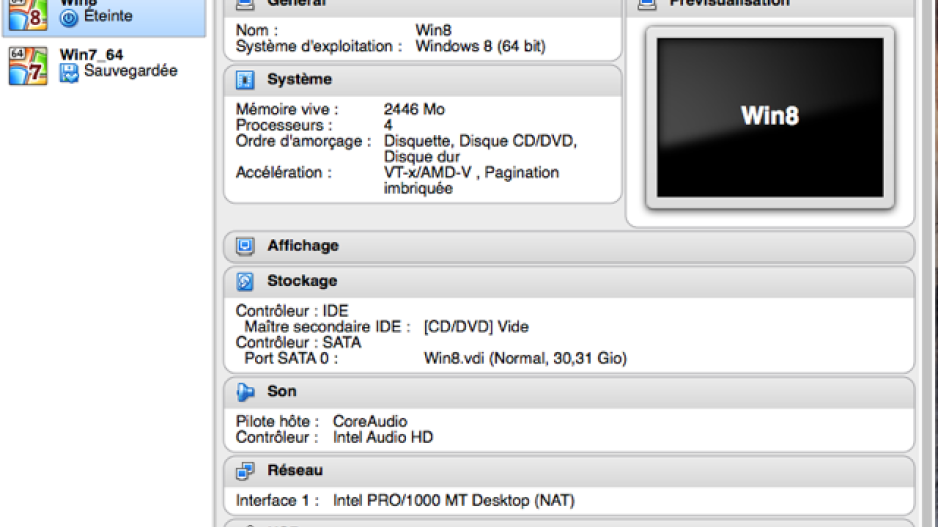The height and width of the screenshot is (527, 938).
Task: Open the Réseau section header
Action: pos(569,471)
